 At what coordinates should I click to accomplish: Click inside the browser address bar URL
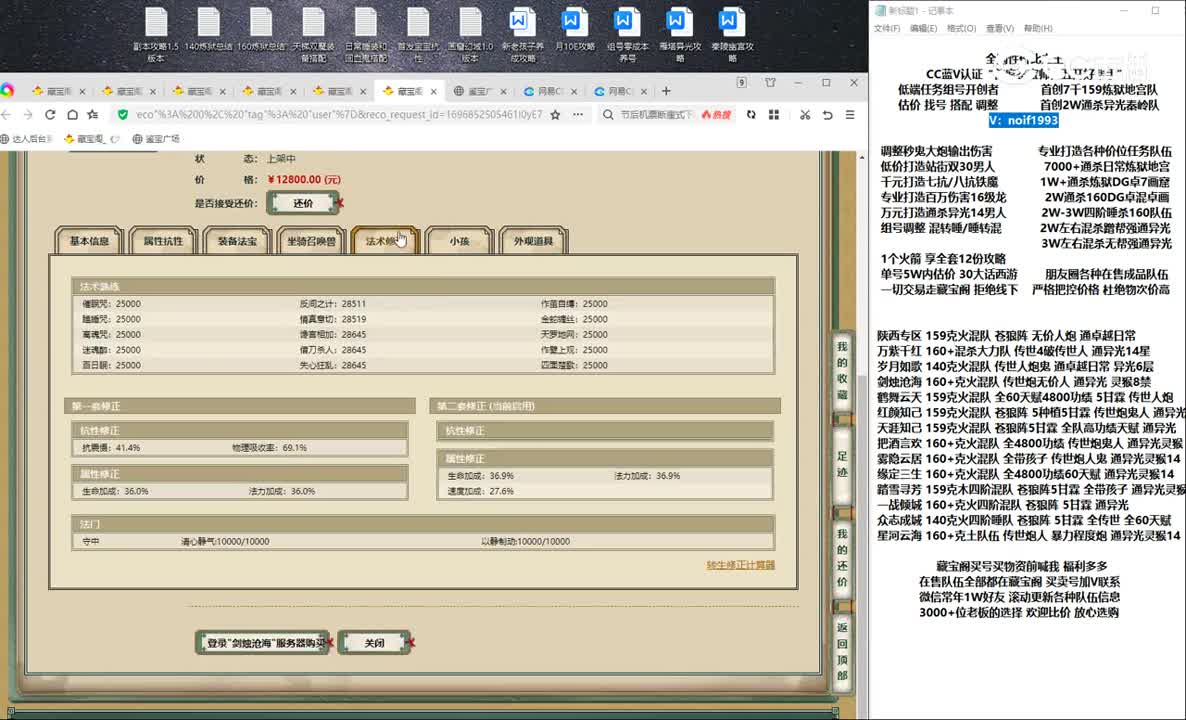[x=339, y=115]
